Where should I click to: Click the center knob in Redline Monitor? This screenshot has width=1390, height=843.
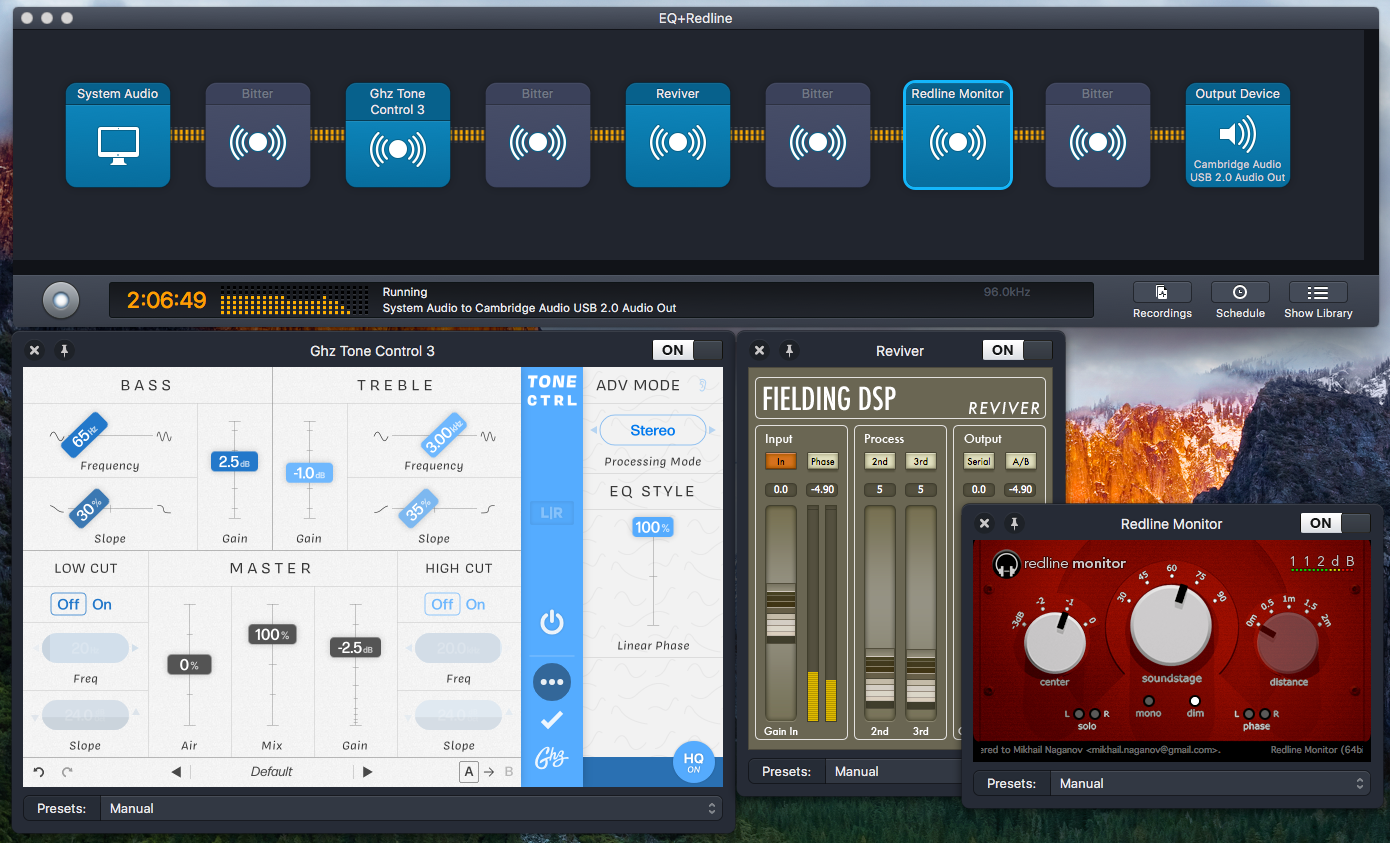point(1054,642)
